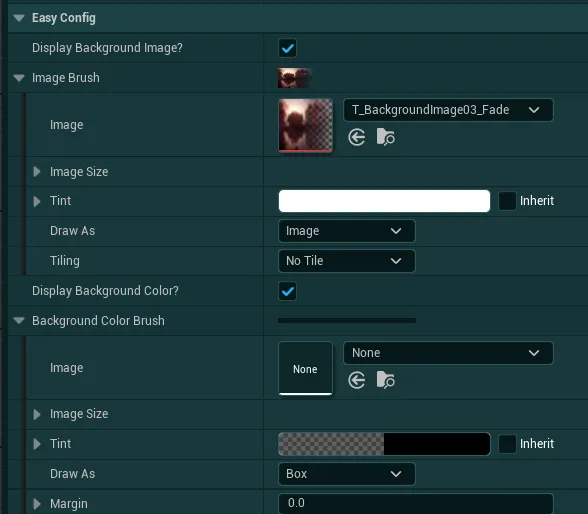The height and width of the screenshot is (514, 588).
Task: Open Draw As dropdown set to Box
Action: point(347,474)
